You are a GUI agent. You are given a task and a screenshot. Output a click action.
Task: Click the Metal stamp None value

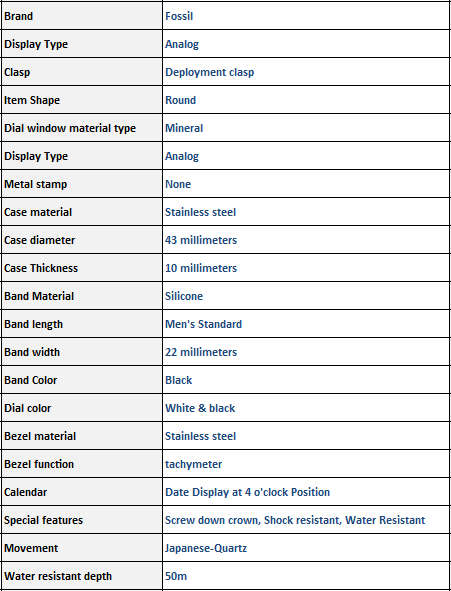[178, 184]
